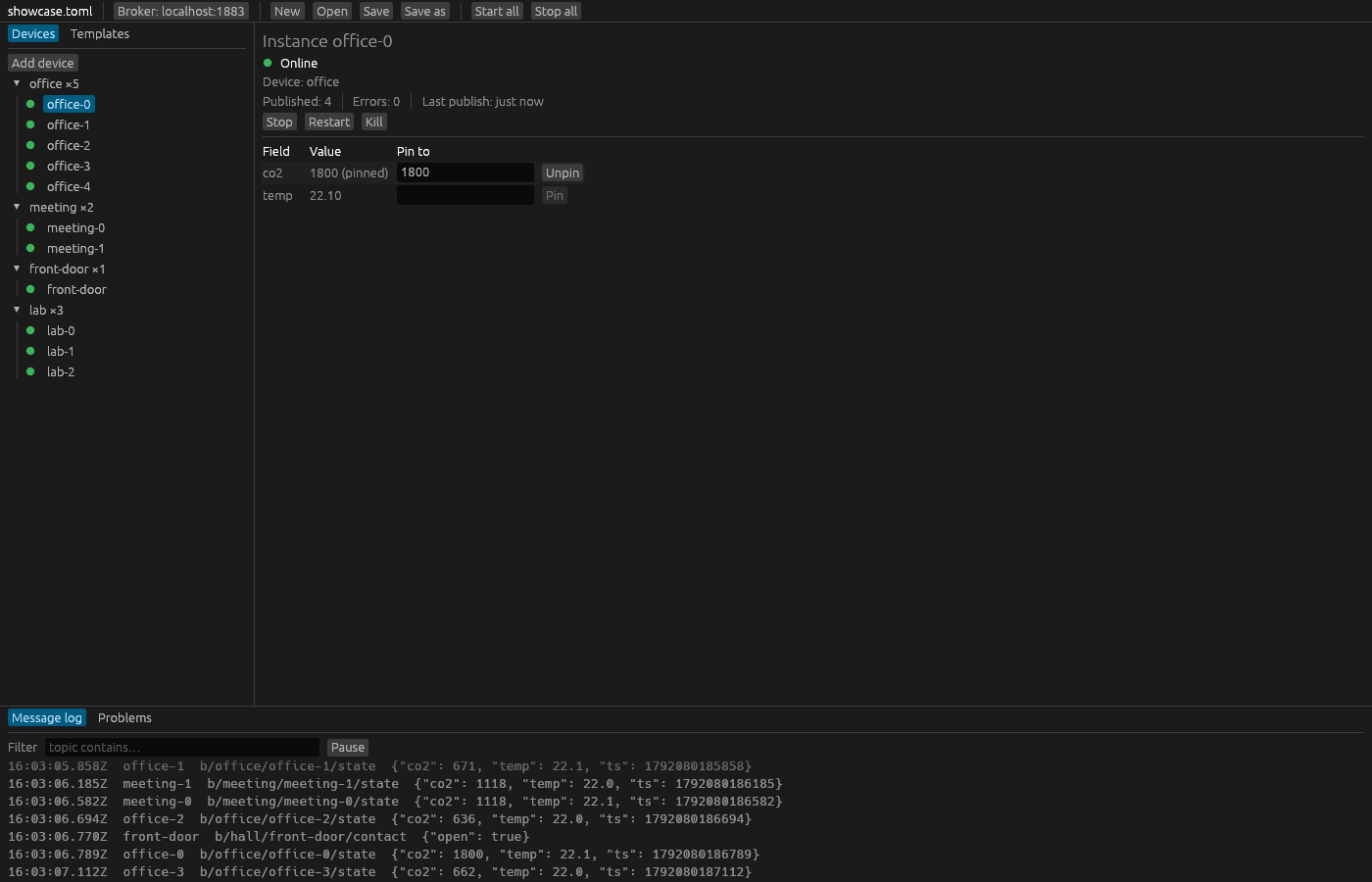The width and height of the screenshot is (1372, 882).
Task: Pause the message log
Action: (x=348, y=747)
